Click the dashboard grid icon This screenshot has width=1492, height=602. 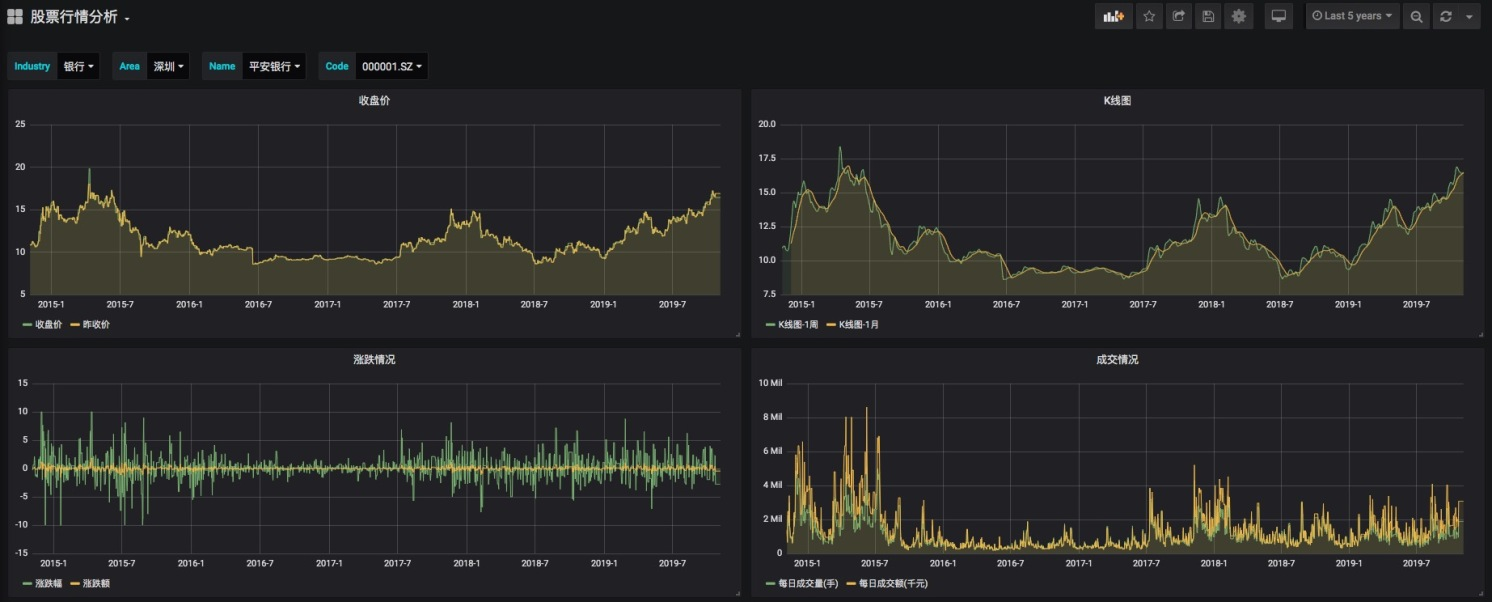pyautogui.click(x=15, y=16)
